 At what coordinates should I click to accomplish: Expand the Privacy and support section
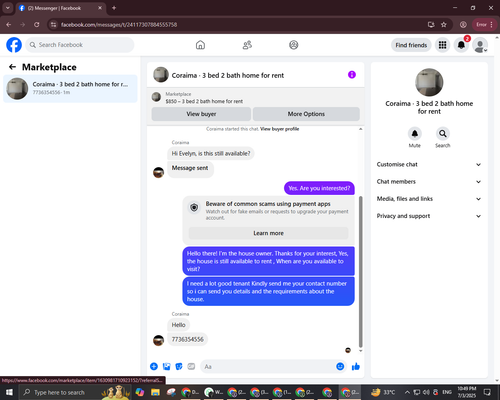[x=429, y=216]
